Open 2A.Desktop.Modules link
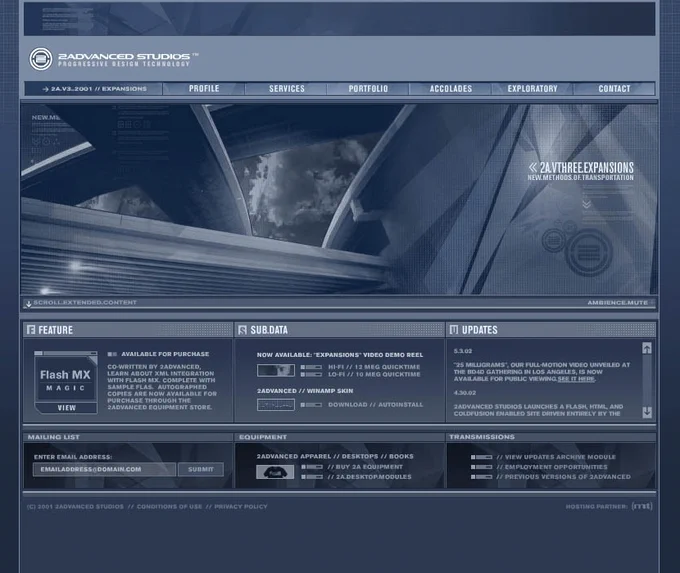 click(369, 477)
